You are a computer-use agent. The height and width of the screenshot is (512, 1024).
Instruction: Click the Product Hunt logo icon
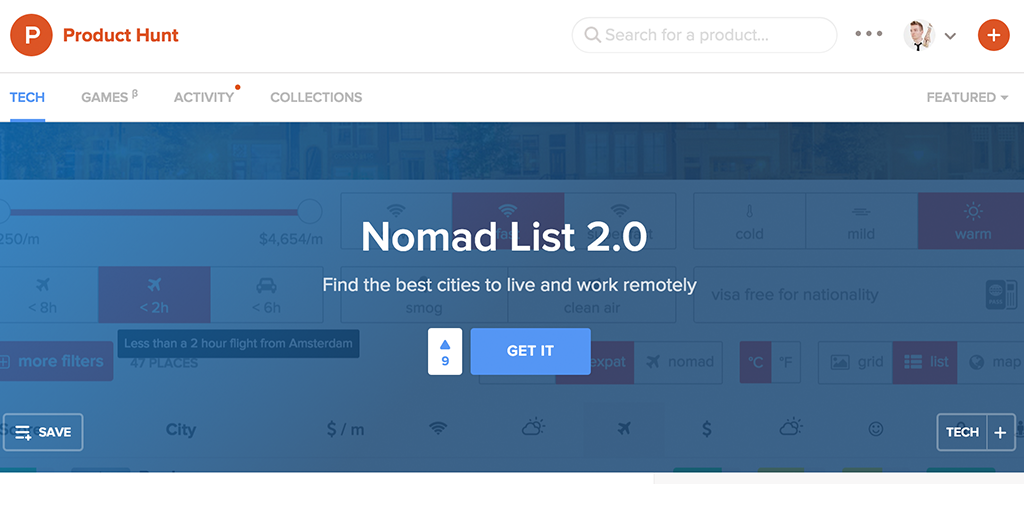31,35
